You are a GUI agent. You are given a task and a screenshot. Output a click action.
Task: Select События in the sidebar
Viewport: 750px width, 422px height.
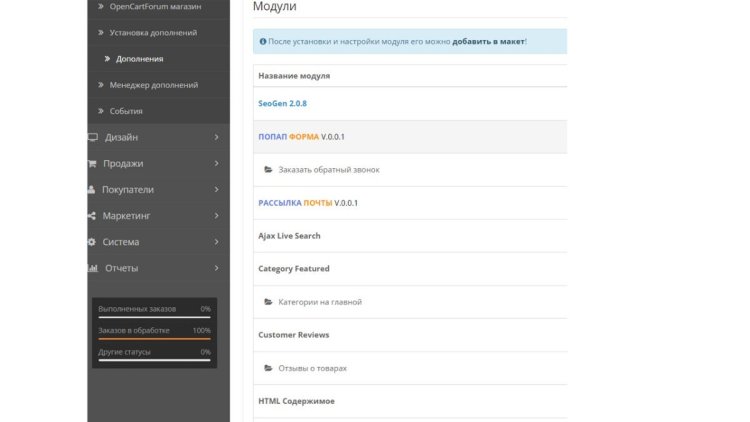coord(126,111)
